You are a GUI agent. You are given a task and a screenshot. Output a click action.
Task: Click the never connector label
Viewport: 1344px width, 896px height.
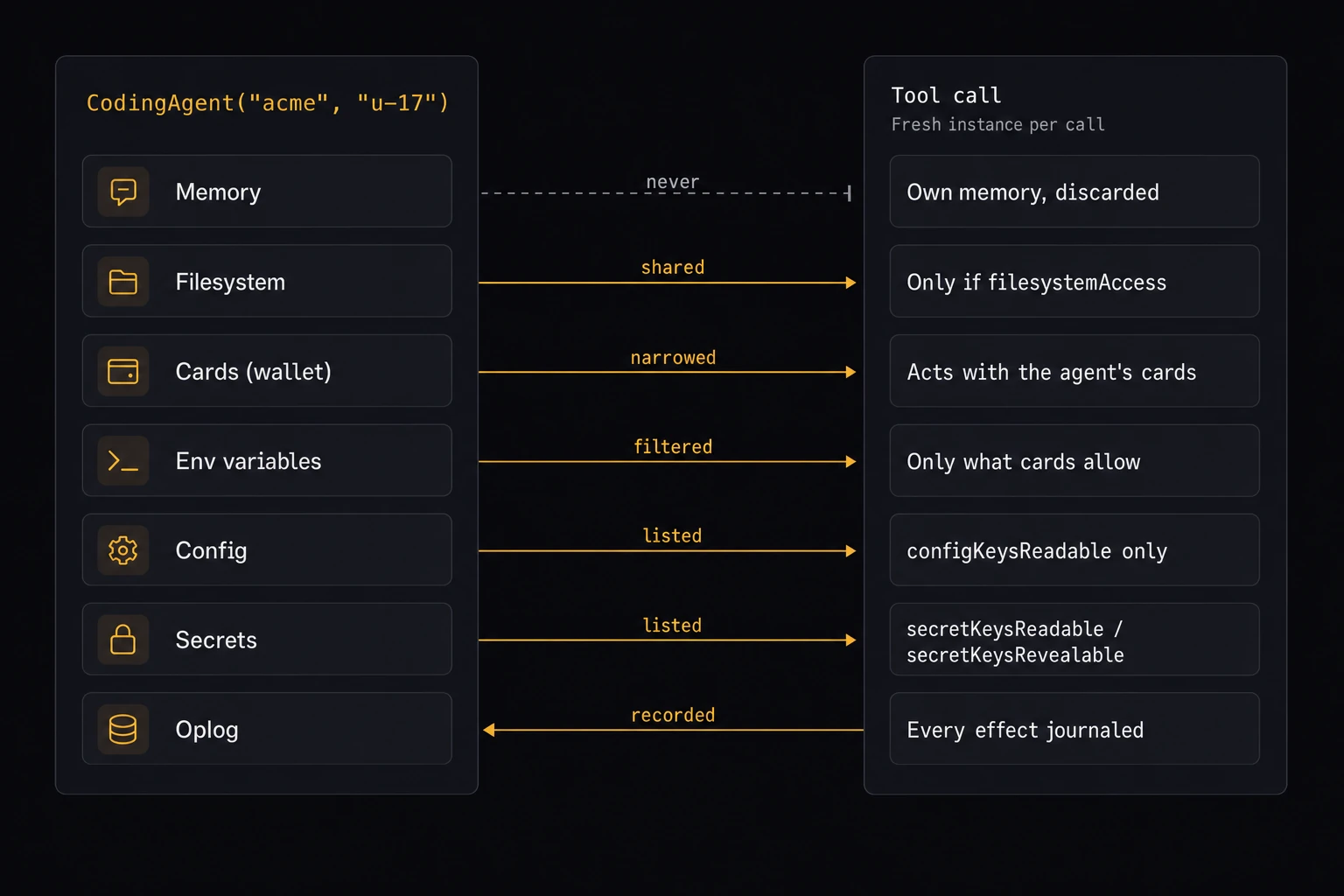pyautogui.click(x=673, y=182)
